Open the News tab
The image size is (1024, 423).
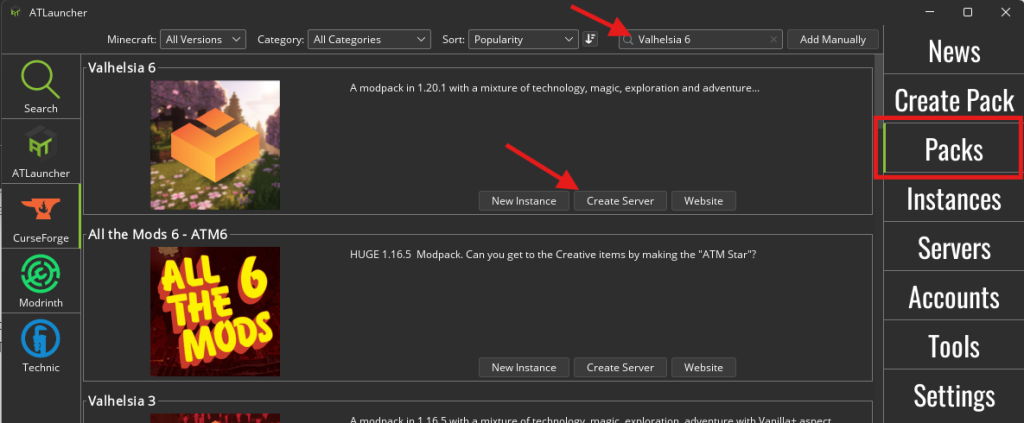(x=953, y=51)
